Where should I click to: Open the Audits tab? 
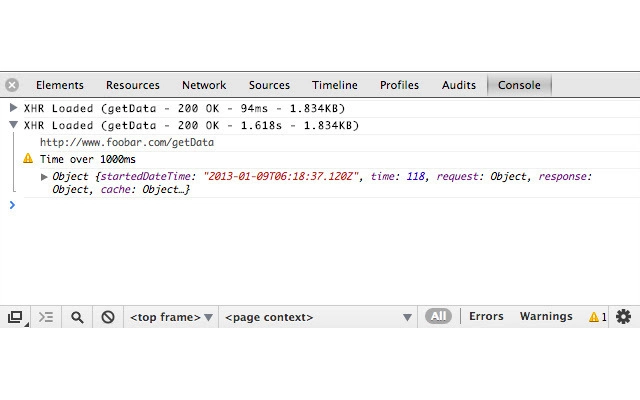pos(459,85)
